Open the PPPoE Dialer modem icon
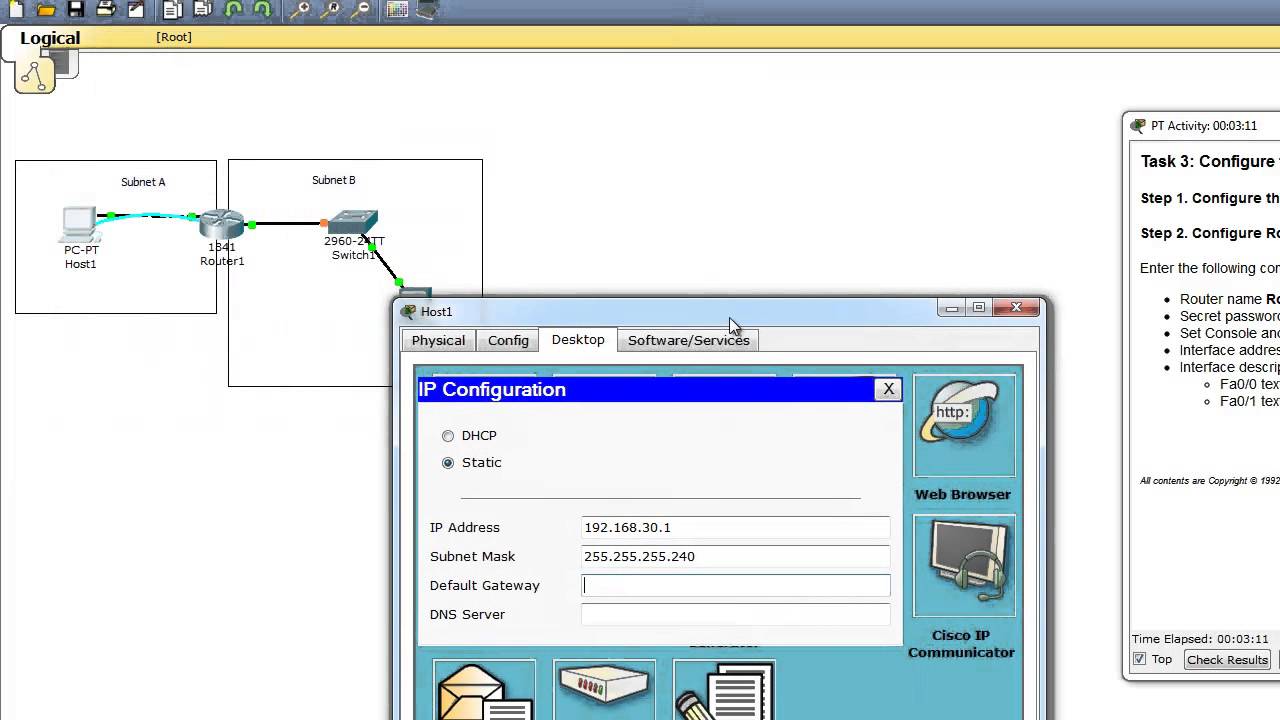The height and width of the screenshot is (720, 1280). 604,690
